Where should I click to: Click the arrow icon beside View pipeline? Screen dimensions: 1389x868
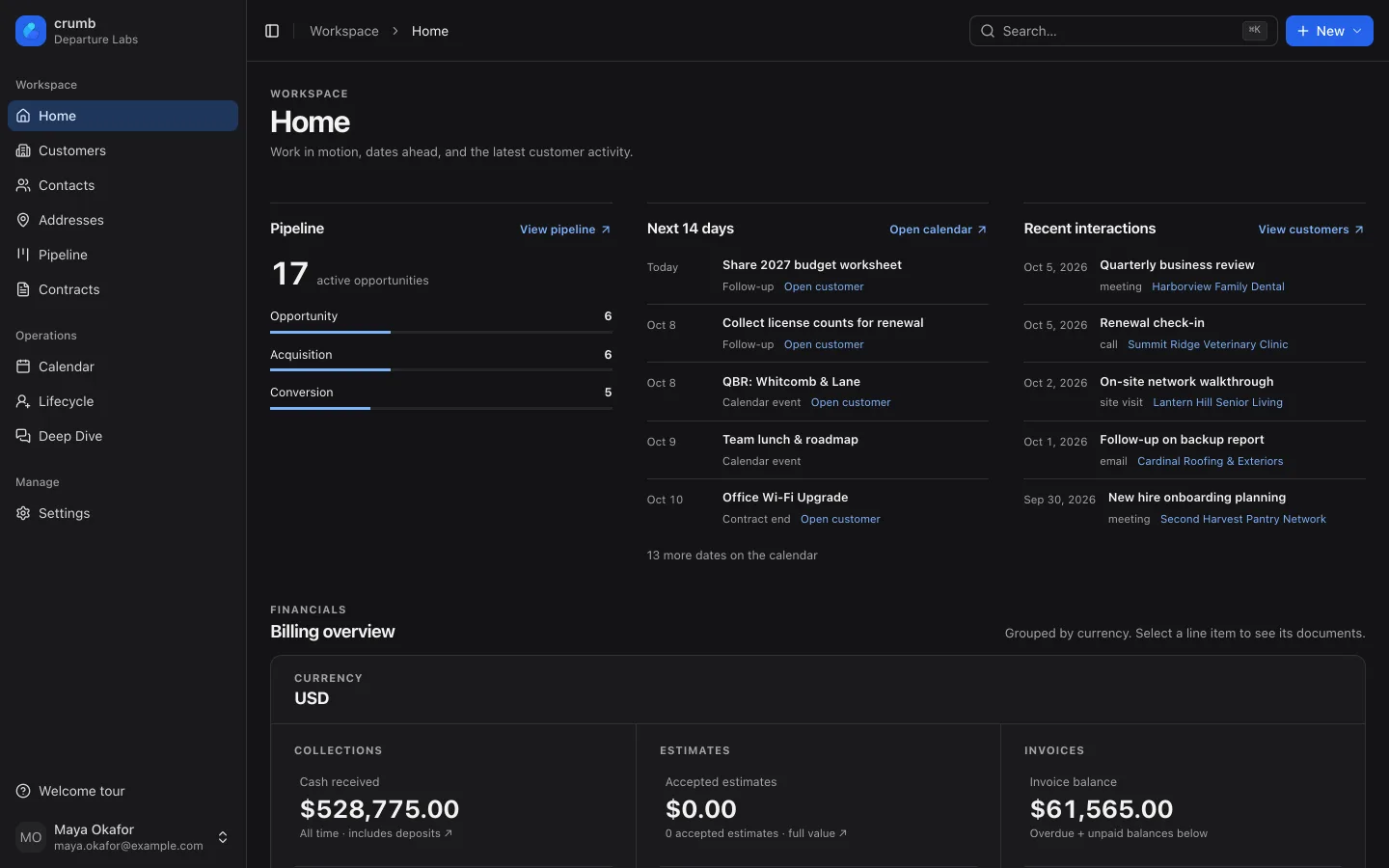[x=606, y=230]
